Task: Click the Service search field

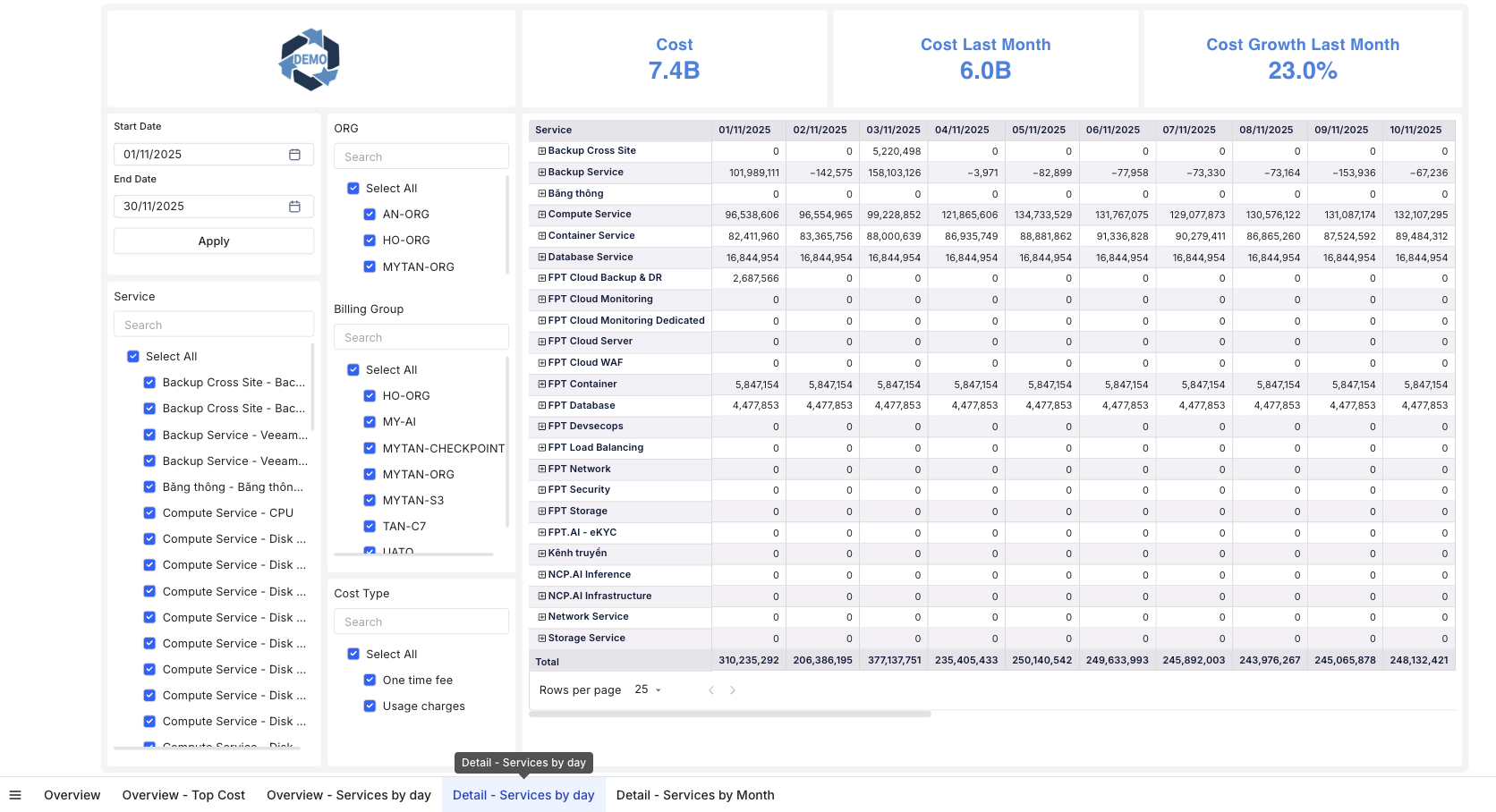Action: click(213, 324)
